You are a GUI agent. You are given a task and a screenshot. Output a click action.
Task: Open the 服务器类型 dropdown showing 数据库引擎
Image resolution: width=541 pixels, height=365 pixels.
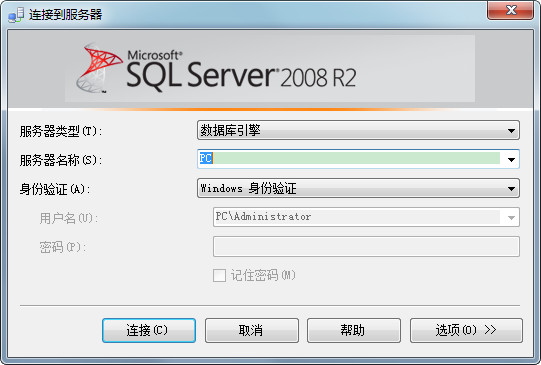pos(358,130)
